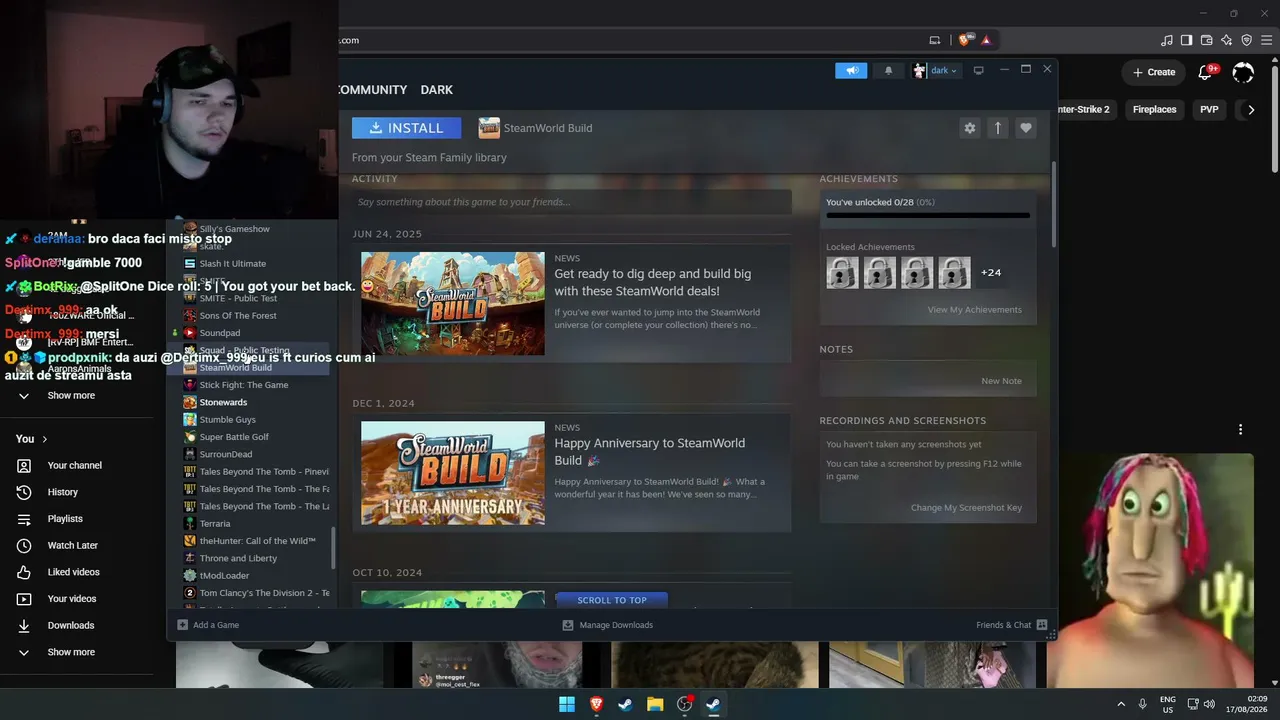The width and height of the screenshot is (1280, 720).
Task: Open Brave playlist music note icon
Action: [1167, 40]
